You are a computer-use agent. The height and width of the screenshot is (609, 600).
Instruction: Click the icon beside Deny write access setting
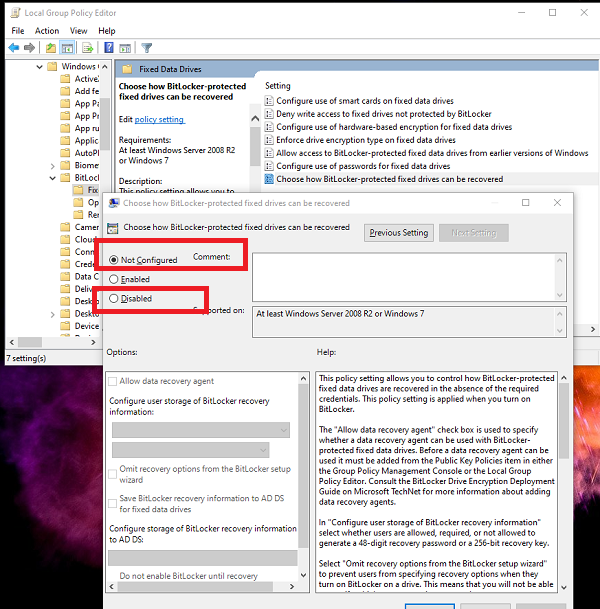click(x=269, y=114)
